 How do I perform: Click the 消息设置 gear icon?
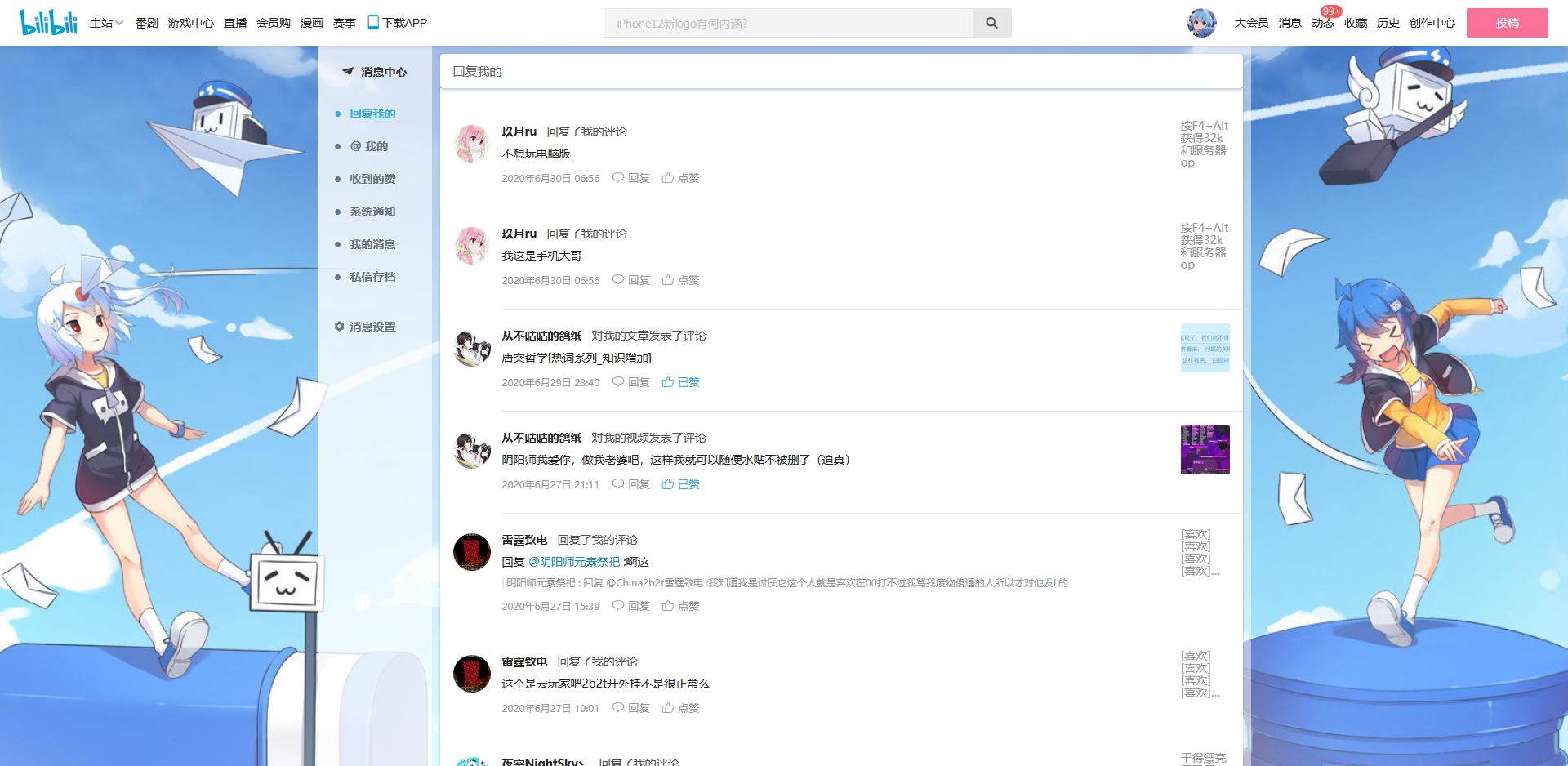(x=339, y=327)
